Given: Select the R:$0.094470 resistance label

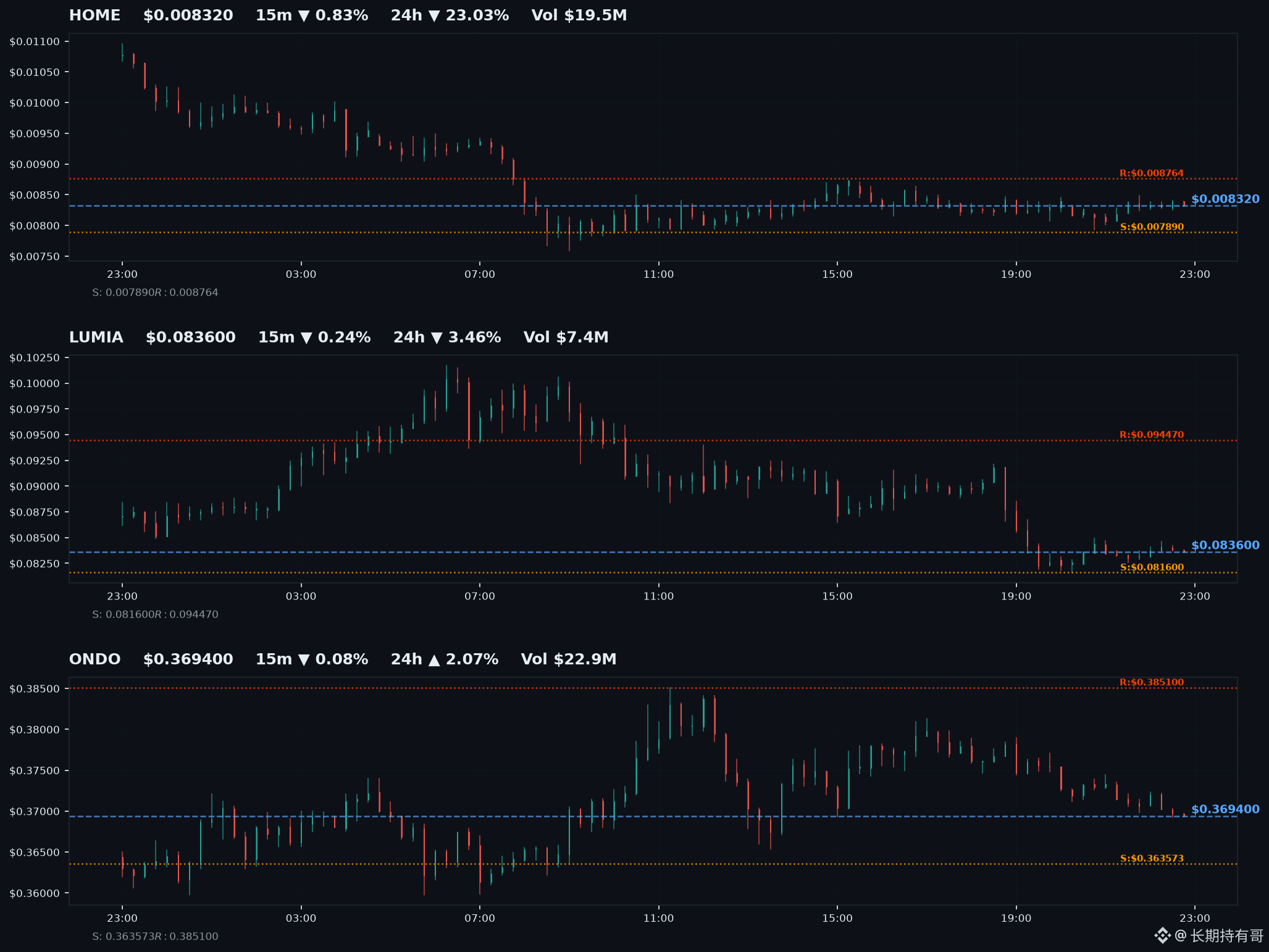Looking at the screenshot, I should (1152, 435).
